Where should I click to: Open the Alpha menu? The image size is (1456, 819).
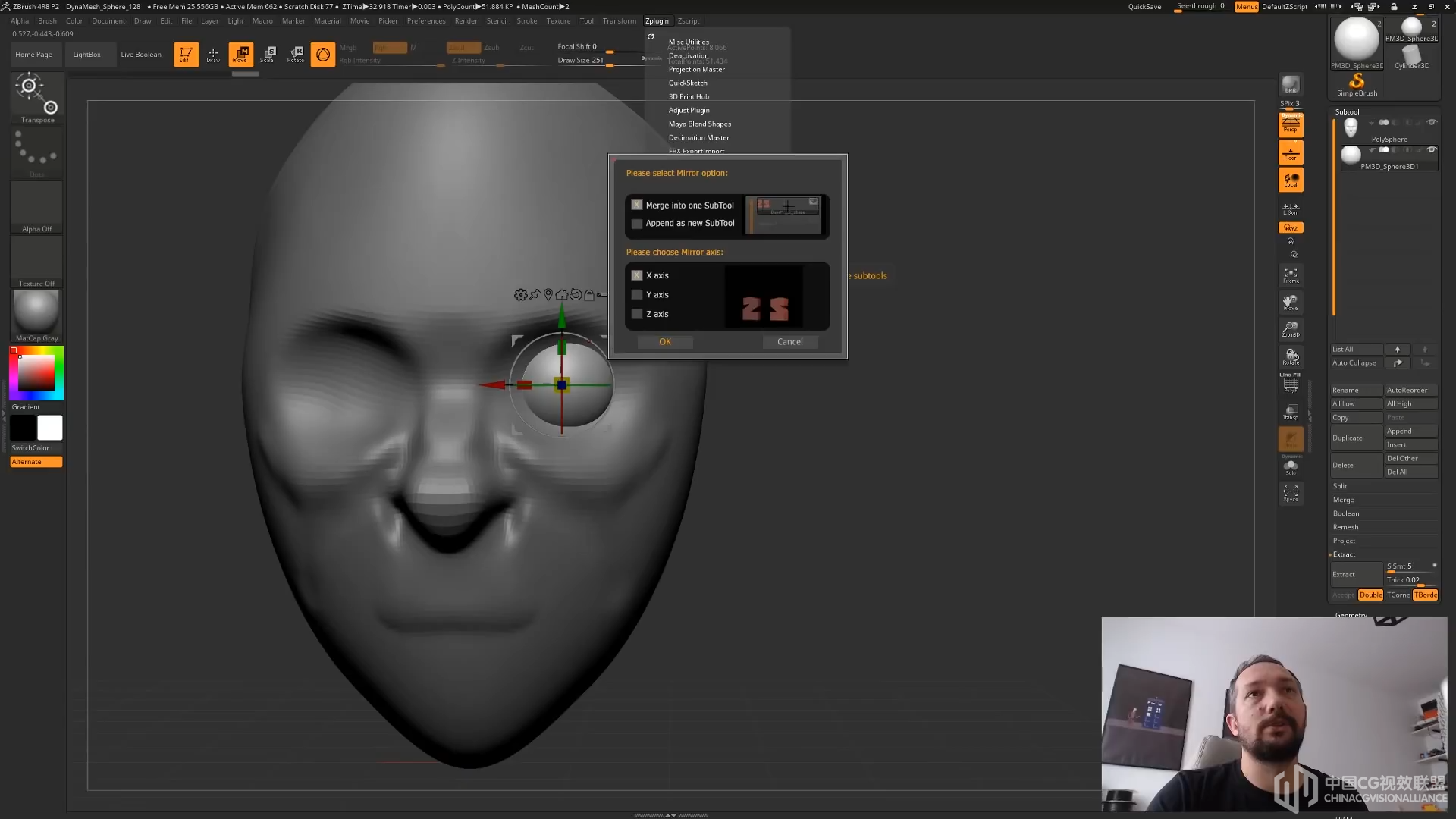click(20, 20)
